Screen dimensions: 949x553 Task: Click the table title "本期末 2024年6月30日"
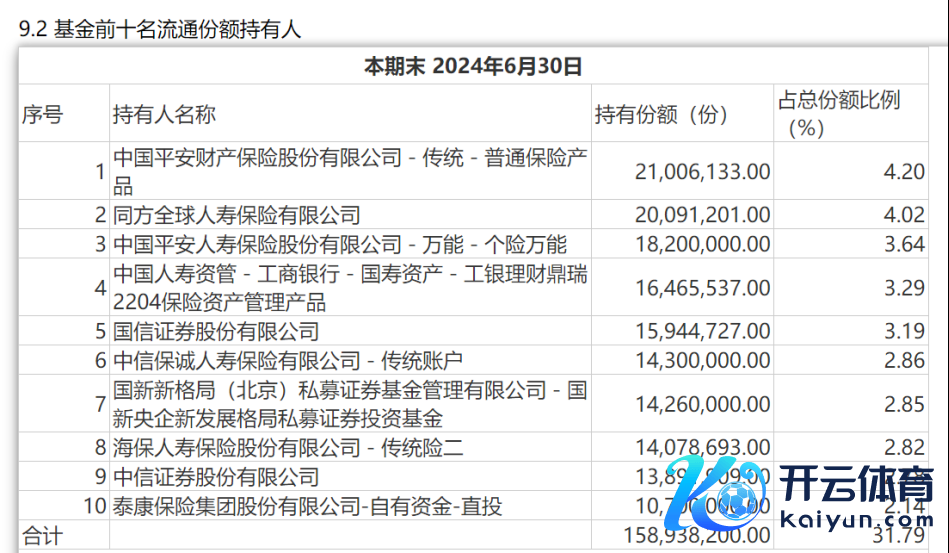coord(473,66)
